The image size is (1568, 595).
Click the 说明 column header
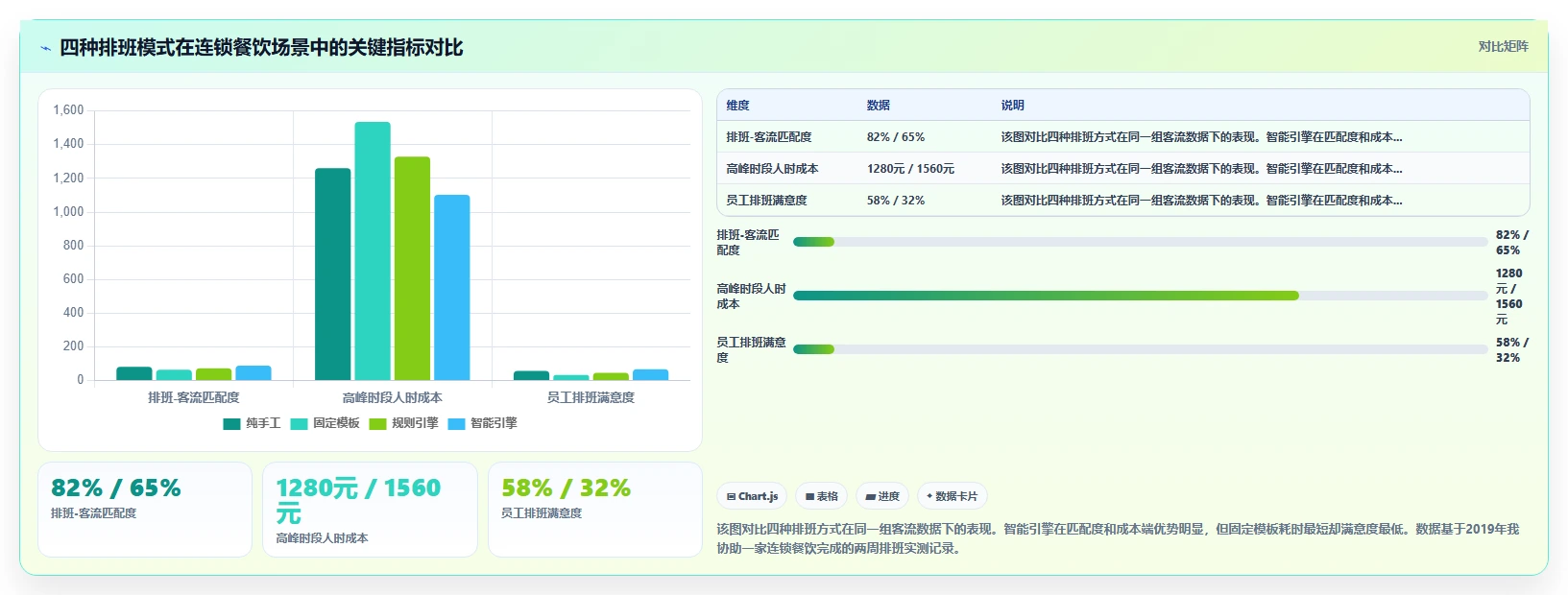click(x=1012, y=106)
